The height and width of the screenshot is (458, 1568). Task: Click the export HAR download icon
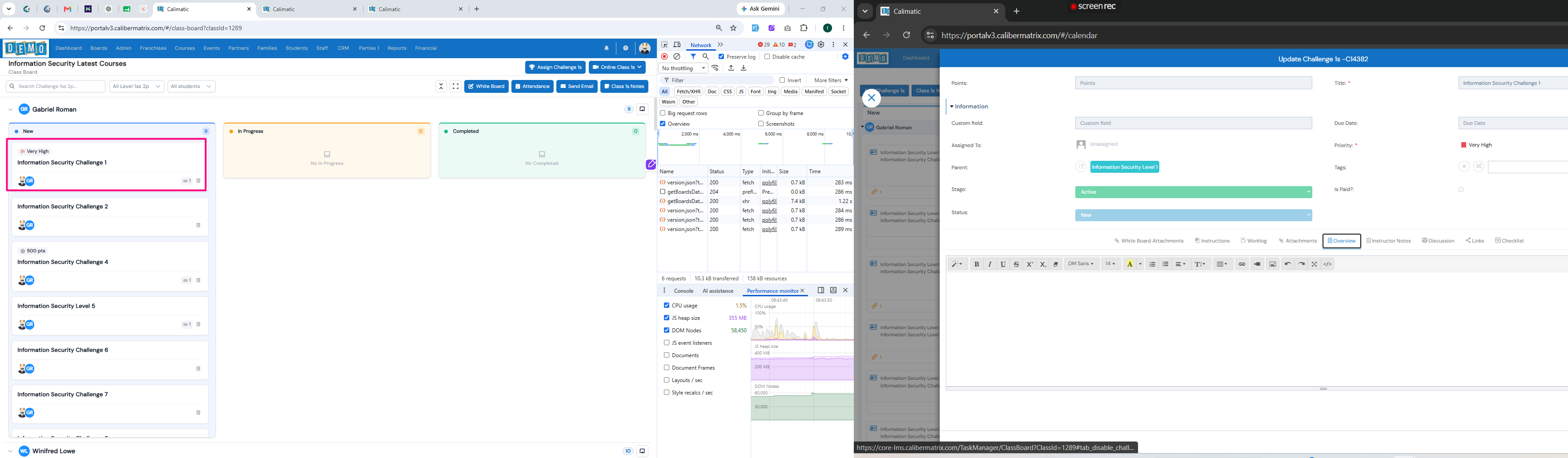tap(743, 68)
